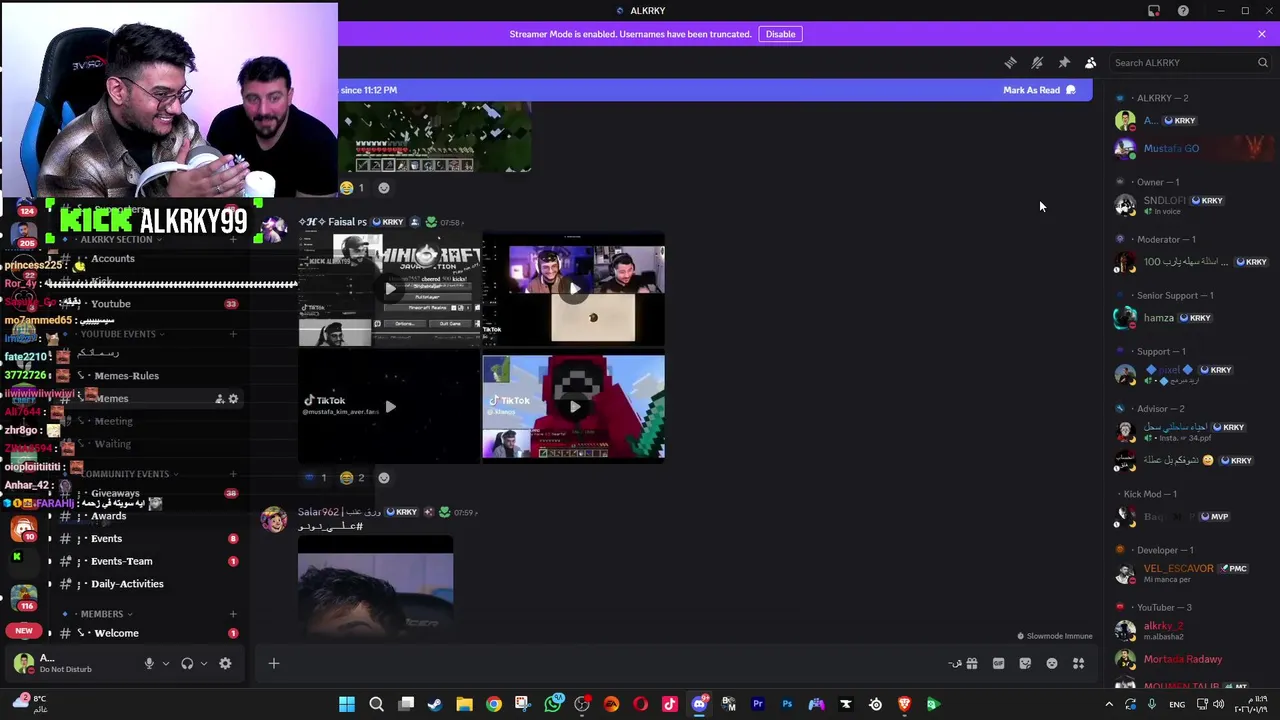Open notification settings bell icon
This screenshot has height=720, width=1280.
pos(1037,63)
